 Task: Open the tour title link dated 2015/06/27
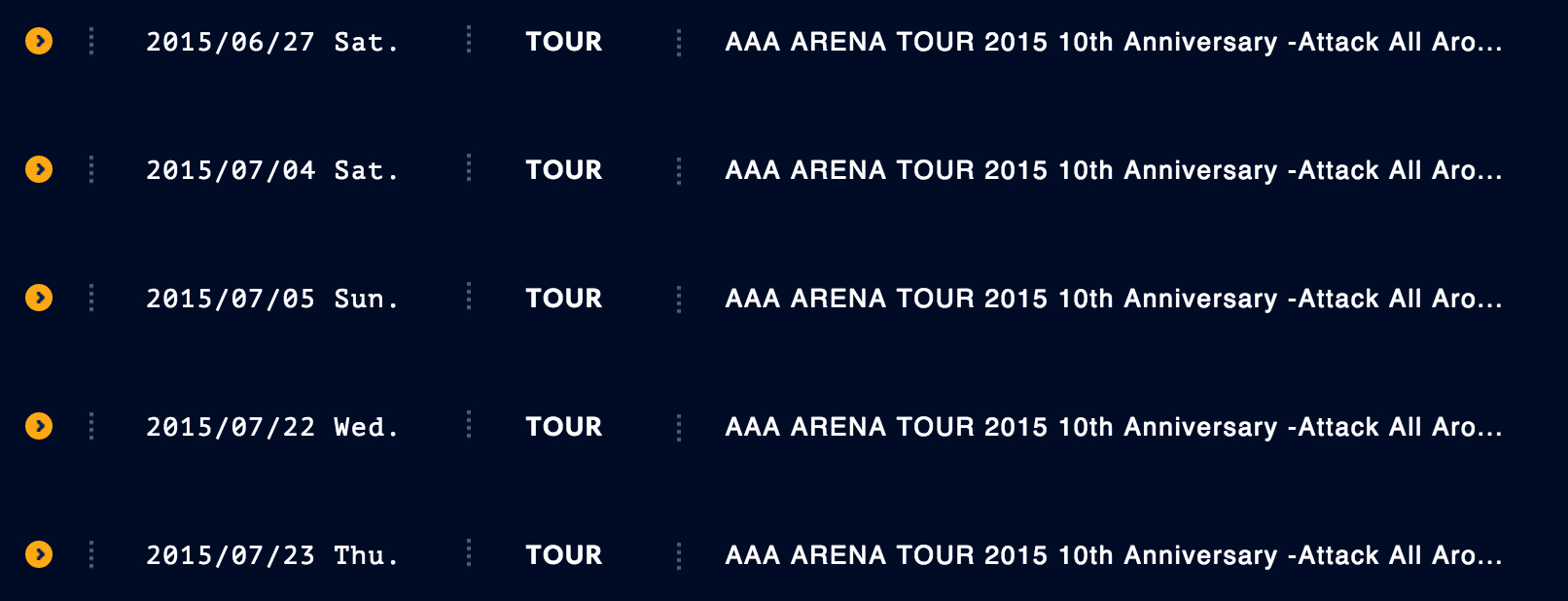(1113, 42)
